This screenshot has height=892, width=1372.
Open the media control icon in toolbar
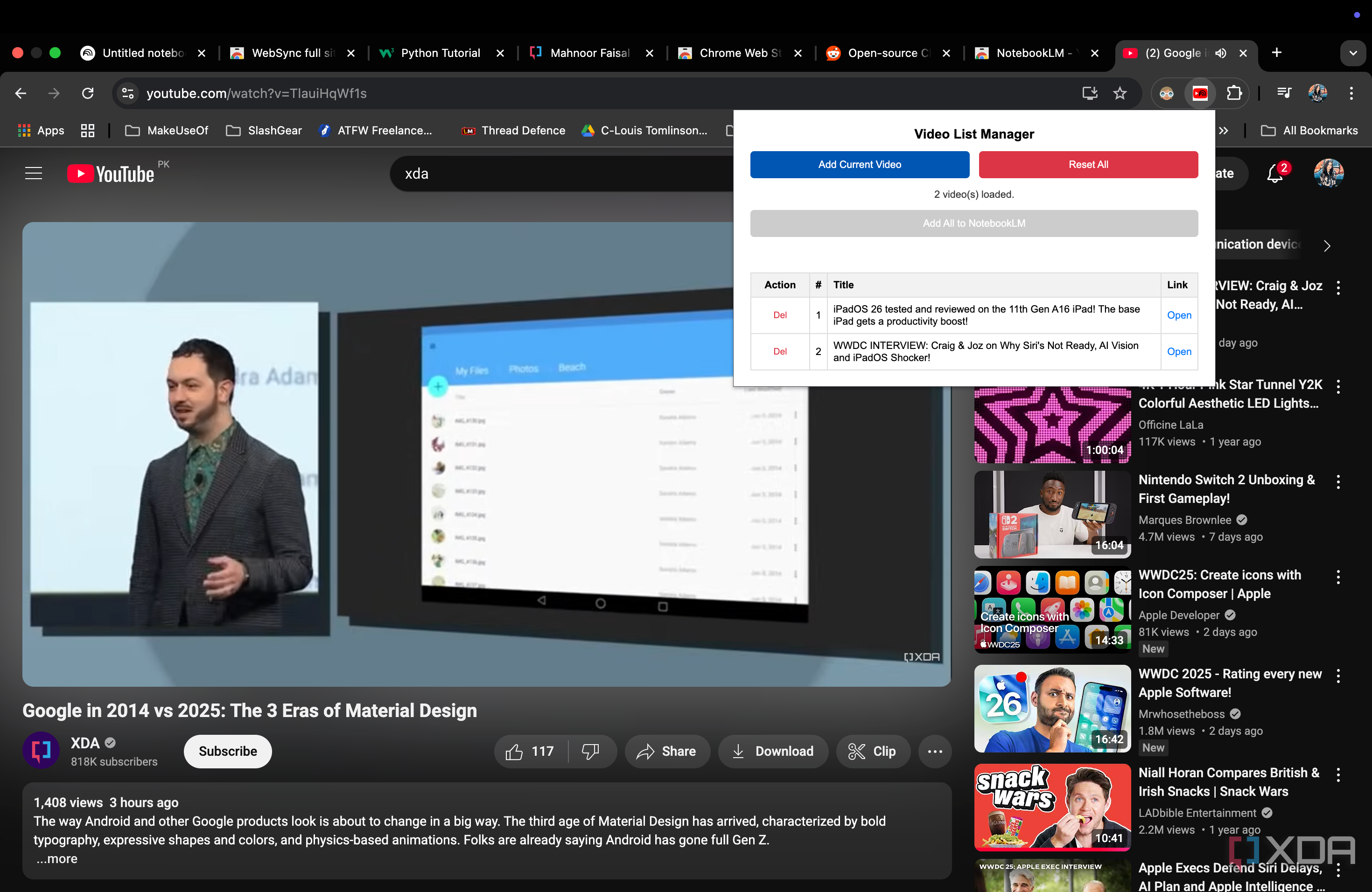coord(1284,93)
